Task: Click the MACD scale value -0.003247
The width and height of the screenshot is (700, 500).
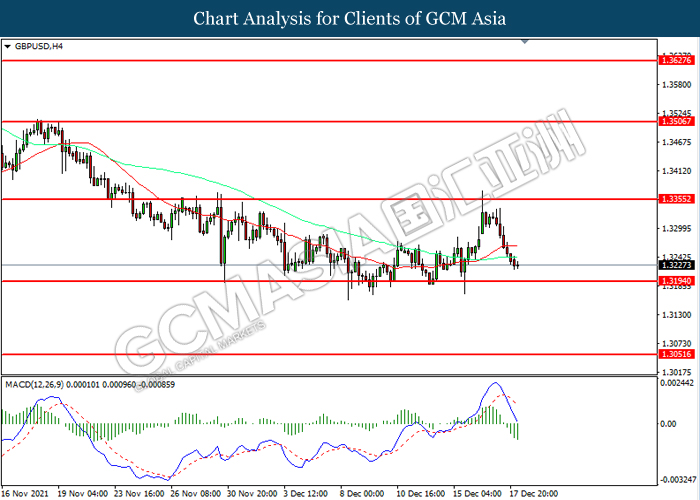Action: [x=677, y=480]
